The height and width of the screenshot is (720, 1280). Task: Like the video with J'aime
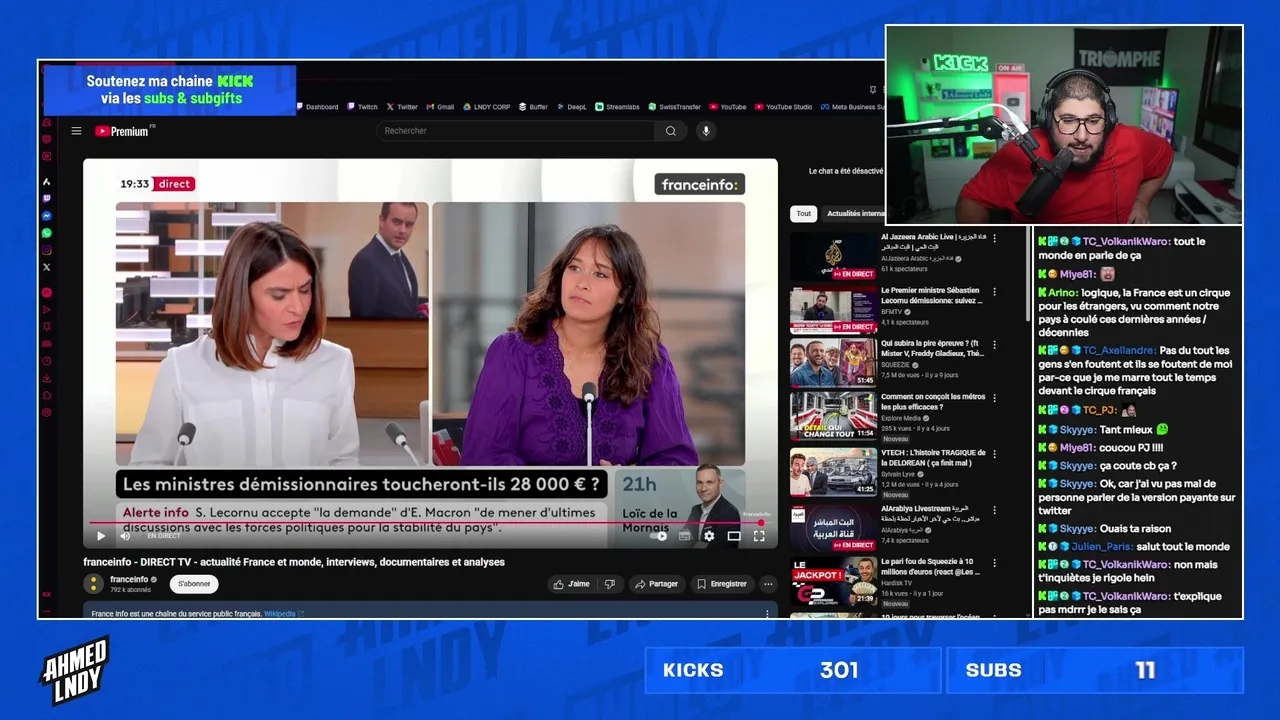pyautogui.click(x=572, y=584)
